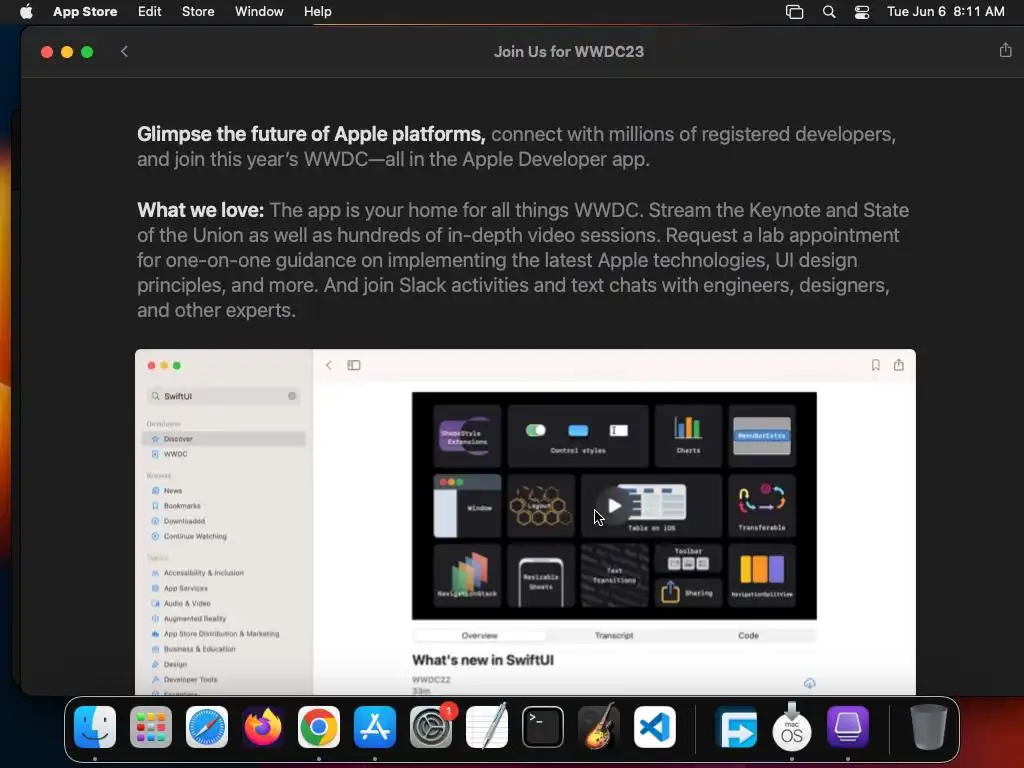Viewport: 1024px width, 768px height.
Task: Click the bold "Glimpse the future of Apple platforms," text
Action: tap(311, 134)
